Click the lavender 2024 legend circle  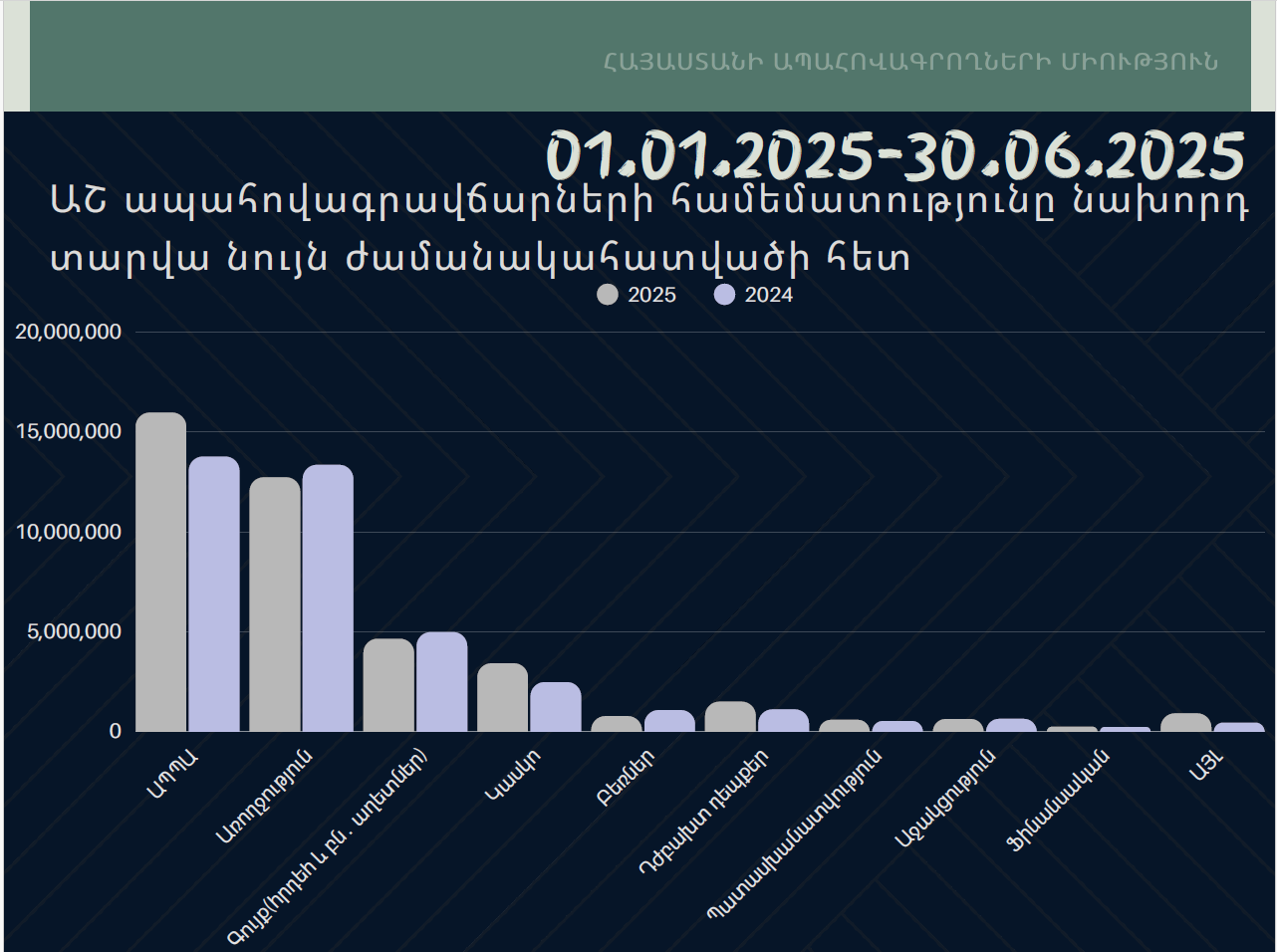724,295
